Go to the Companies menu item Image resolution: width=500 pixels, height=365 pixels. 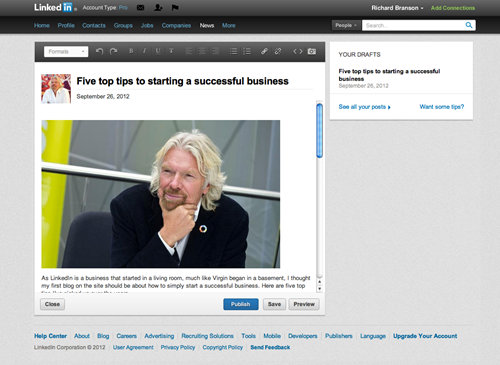coord(176,25)
